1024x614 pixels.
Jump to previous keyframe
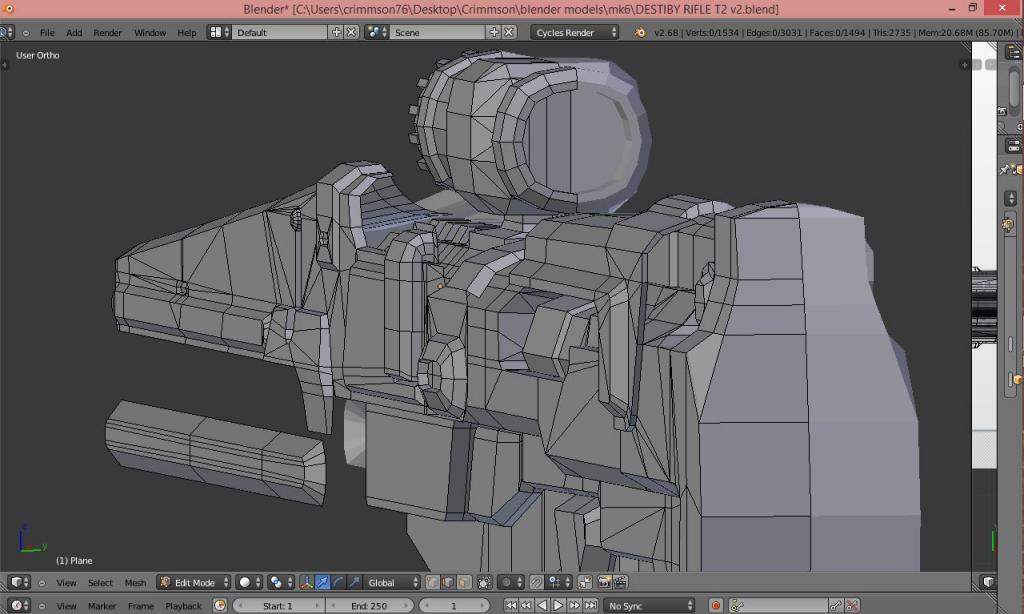[526, 606]
